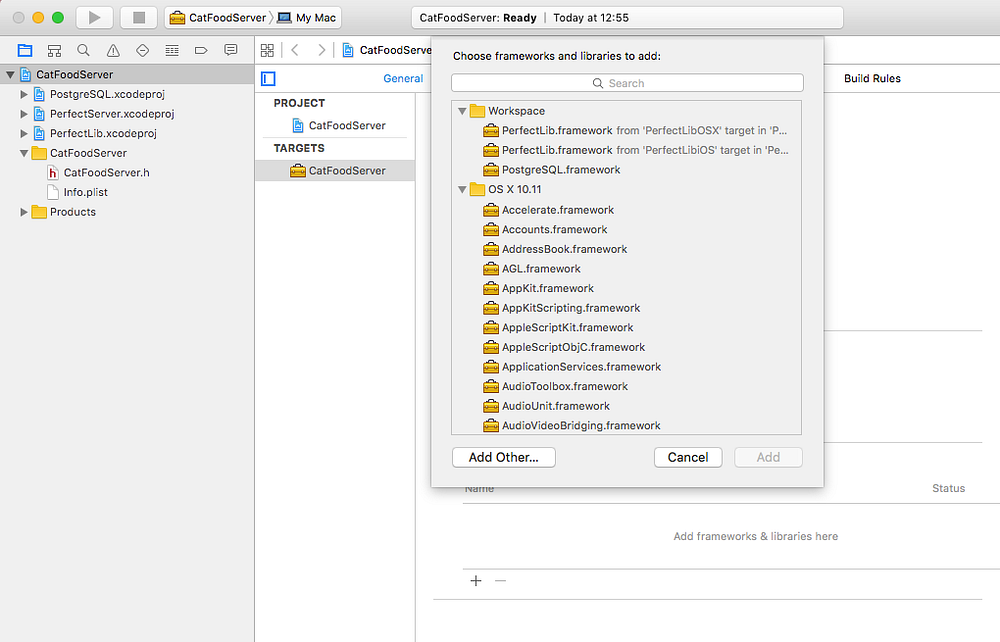Select AGL.framework

532,269
